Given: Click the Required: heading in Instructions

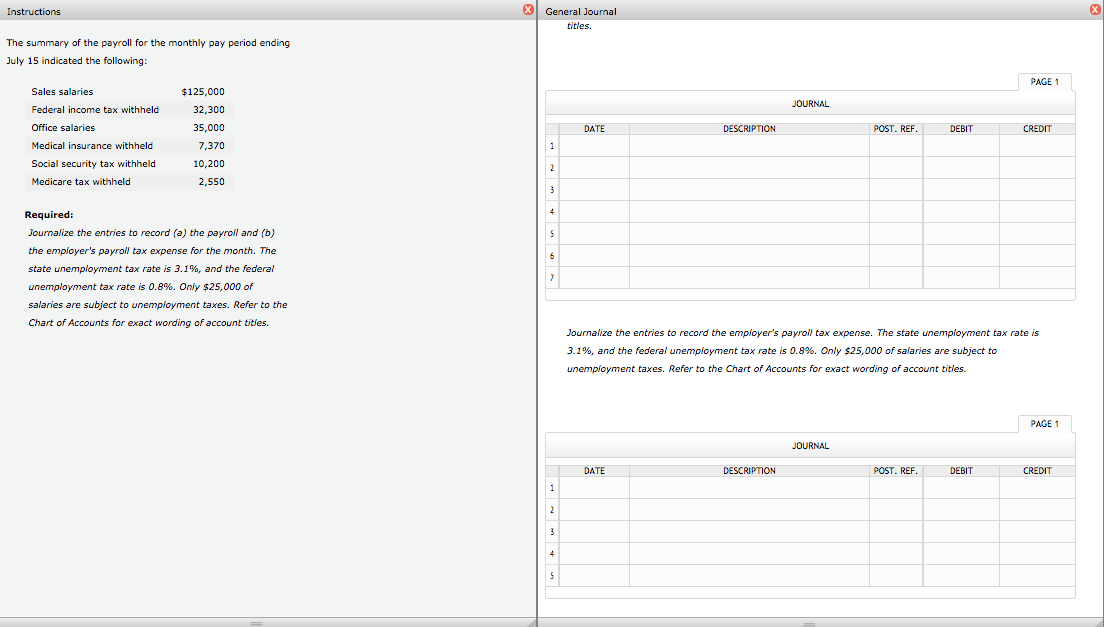Looking at the screenshot, I should click(x=49, y=215).
